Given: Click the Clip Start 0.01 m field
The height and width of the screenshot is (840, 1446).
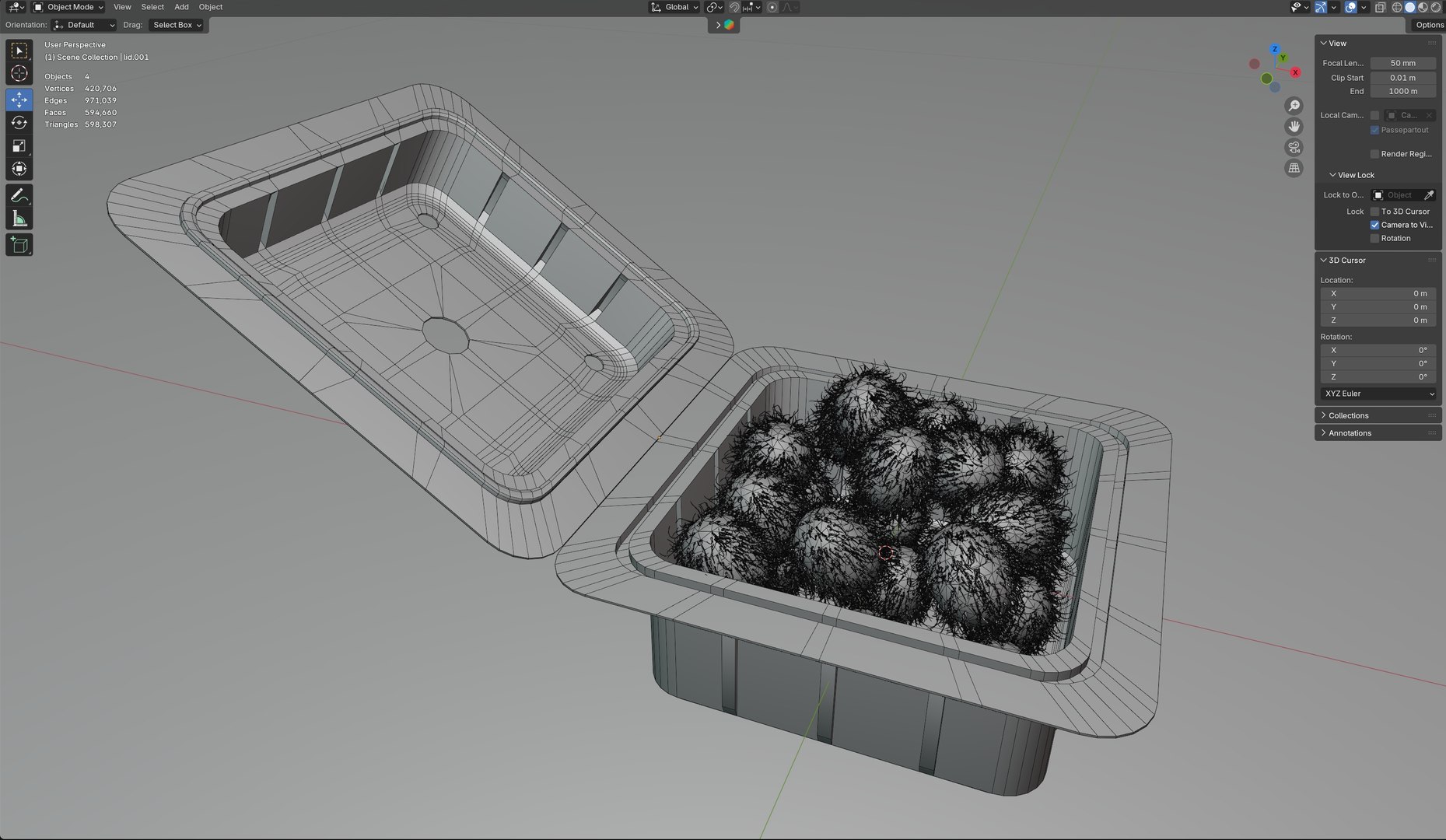Looking at the screenshot, I should [x=1402, y=78].
